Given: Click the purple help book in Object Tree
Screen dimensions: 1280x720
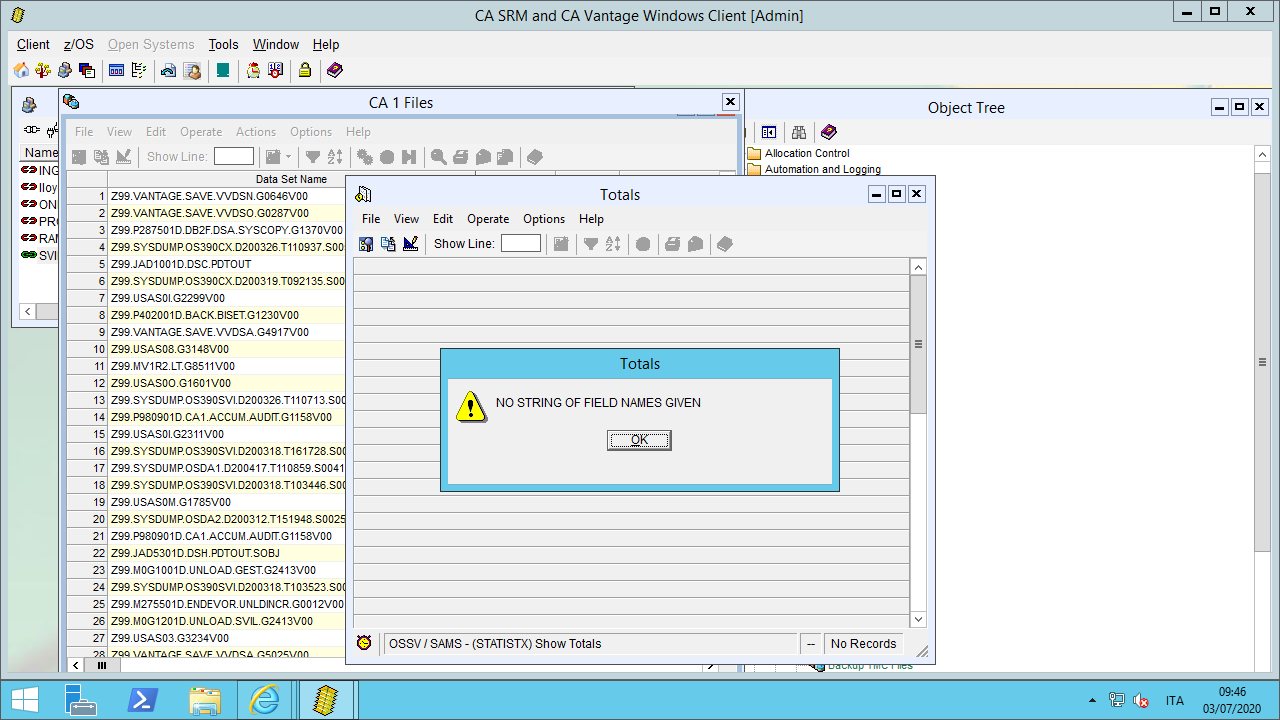Looking at the screenshot, I should 828,132.
